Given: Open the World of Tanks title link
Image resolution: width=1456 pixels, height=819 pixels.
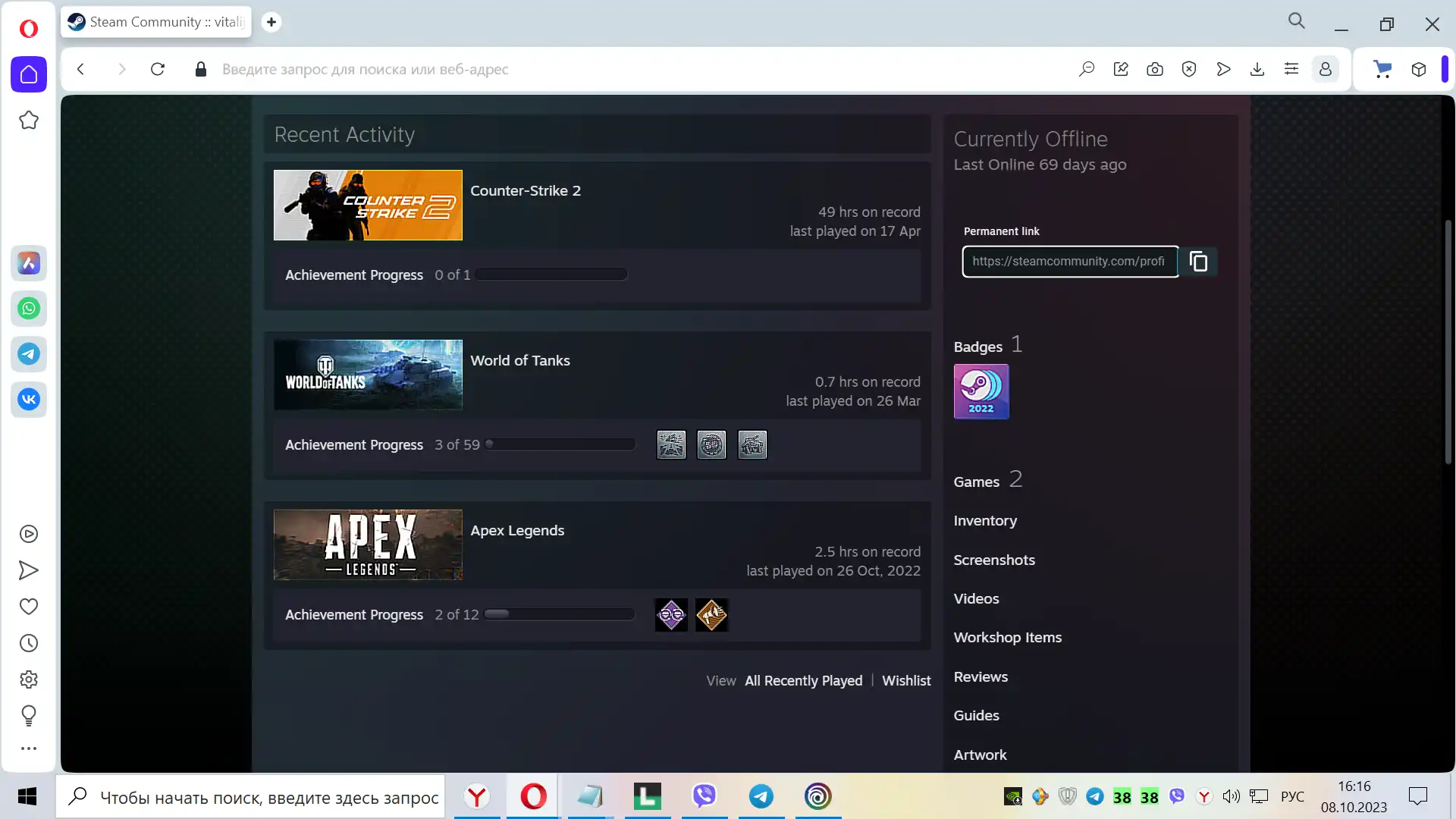Looking at the screenshot, I should coord(520,360).
